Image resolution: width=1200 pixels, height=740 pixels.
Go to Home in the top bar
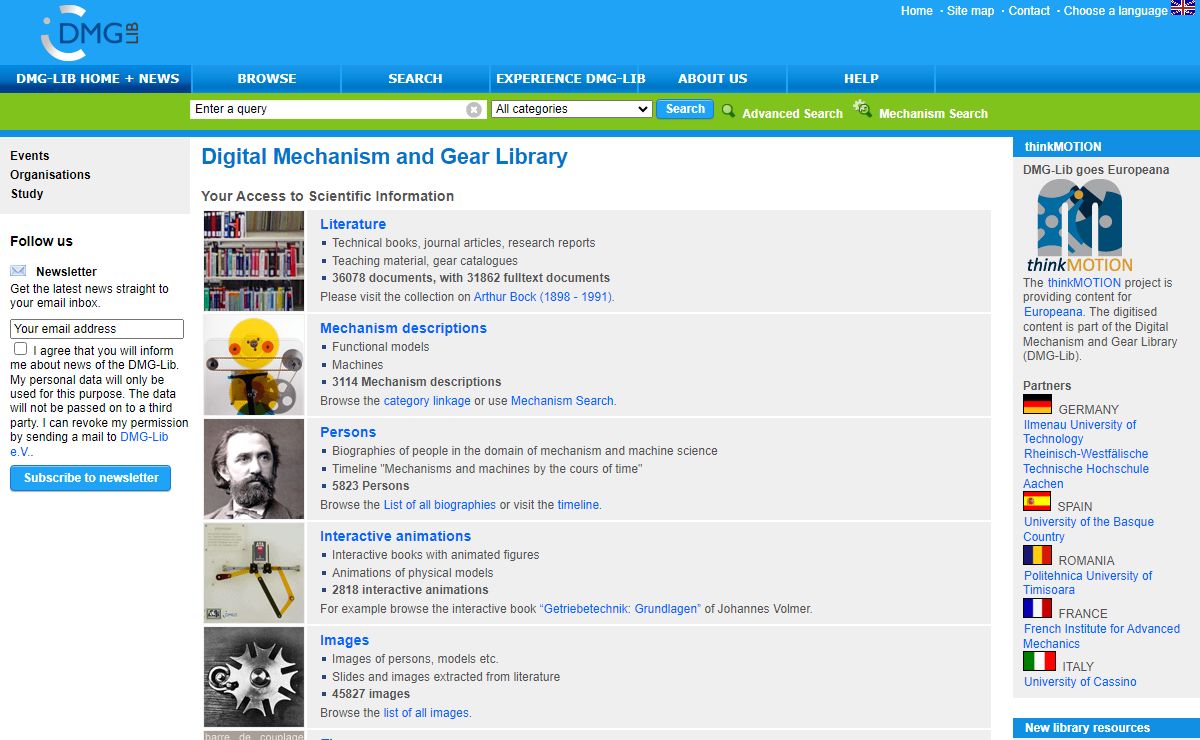point(916,11)
